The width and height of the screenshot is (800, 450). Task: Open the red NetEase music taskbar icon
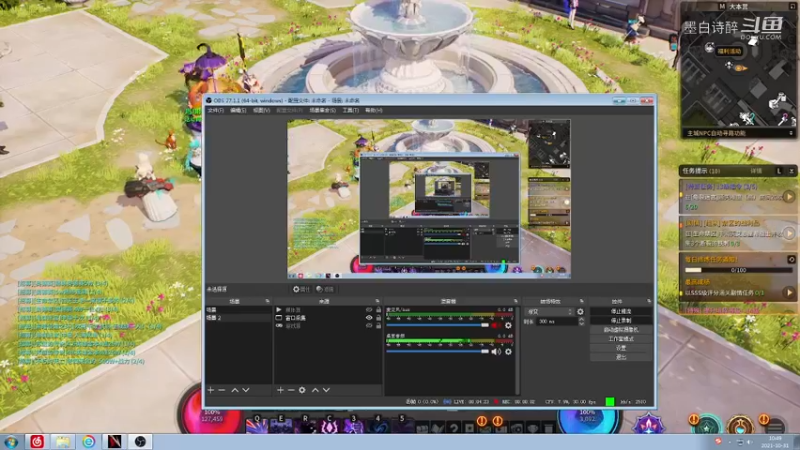click(37, 441)
